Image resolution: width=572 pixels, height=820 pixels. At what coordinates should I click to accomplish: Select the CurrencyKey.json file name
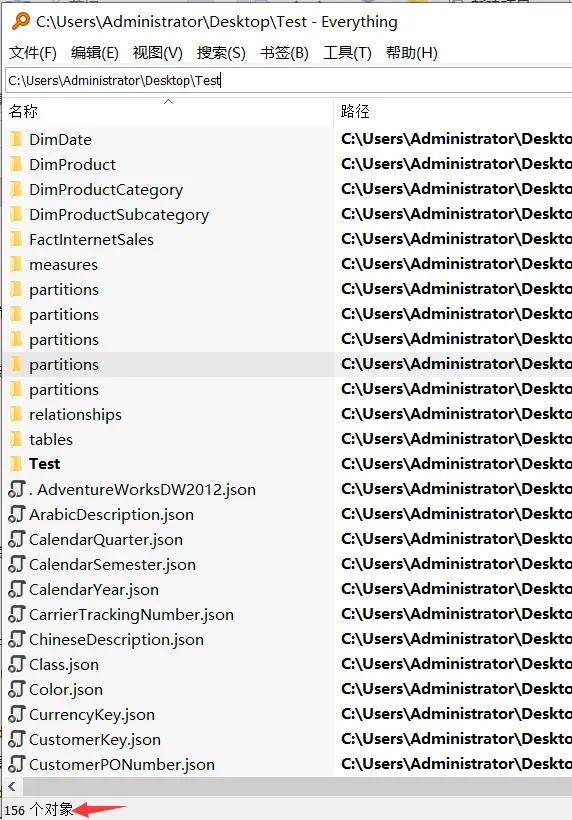tap(92, 715)
